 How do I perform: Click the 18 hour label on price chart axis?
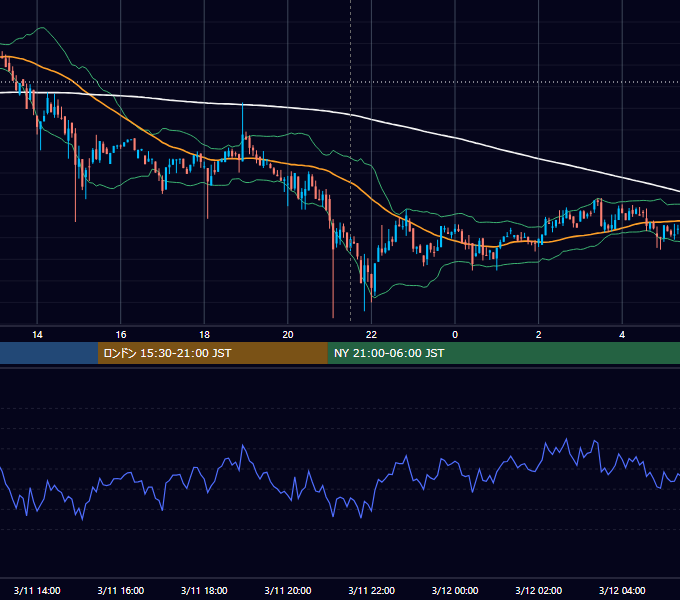[204, 335]
